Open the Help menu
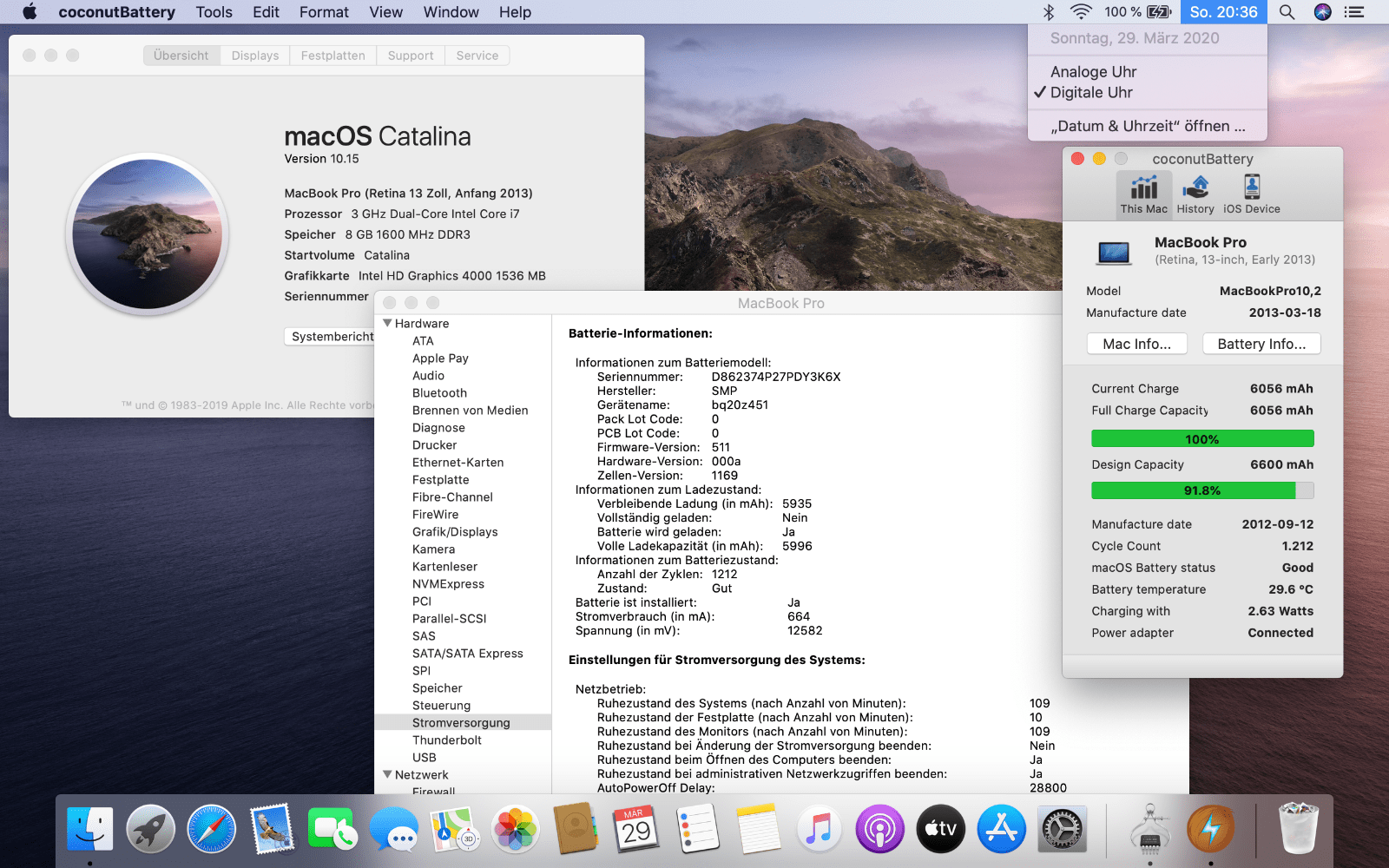Image resolution: width=1389 pixels, height=868 pixels. (515, 12)
